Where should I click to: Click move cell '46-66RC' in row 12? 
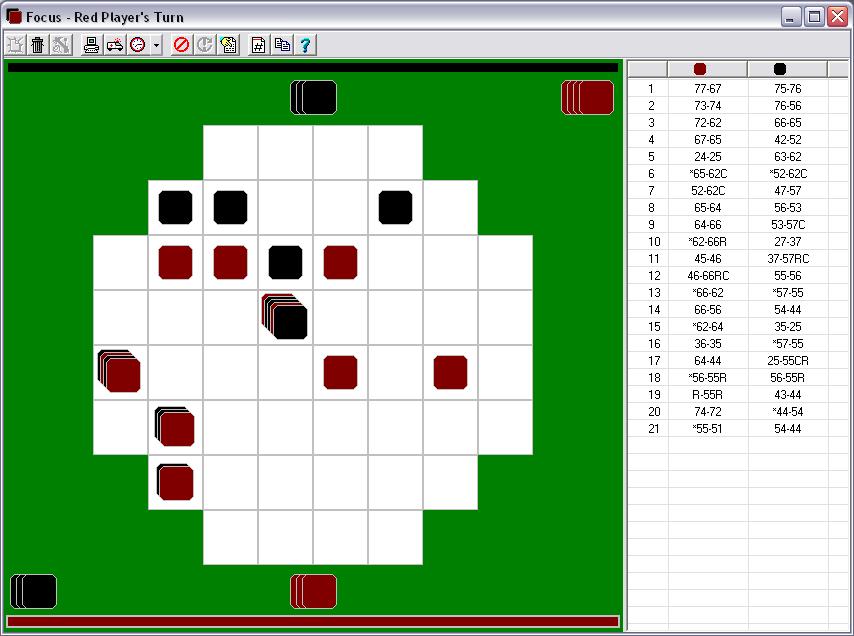(x=707, y=276)
